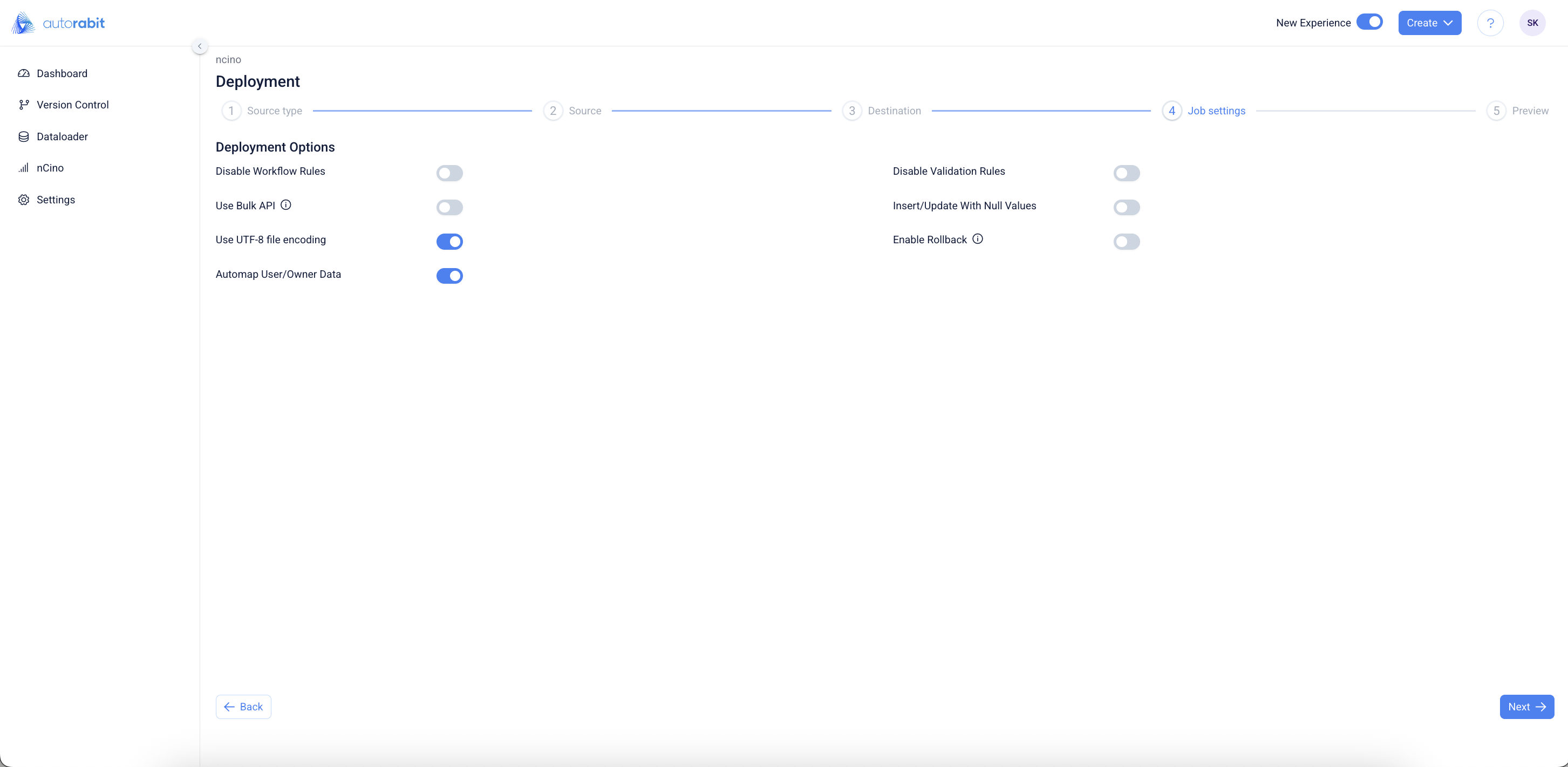Viewport: 1568px width, 767px height.
Task: Click the Version Control branch icon
Action: point(24,105)
